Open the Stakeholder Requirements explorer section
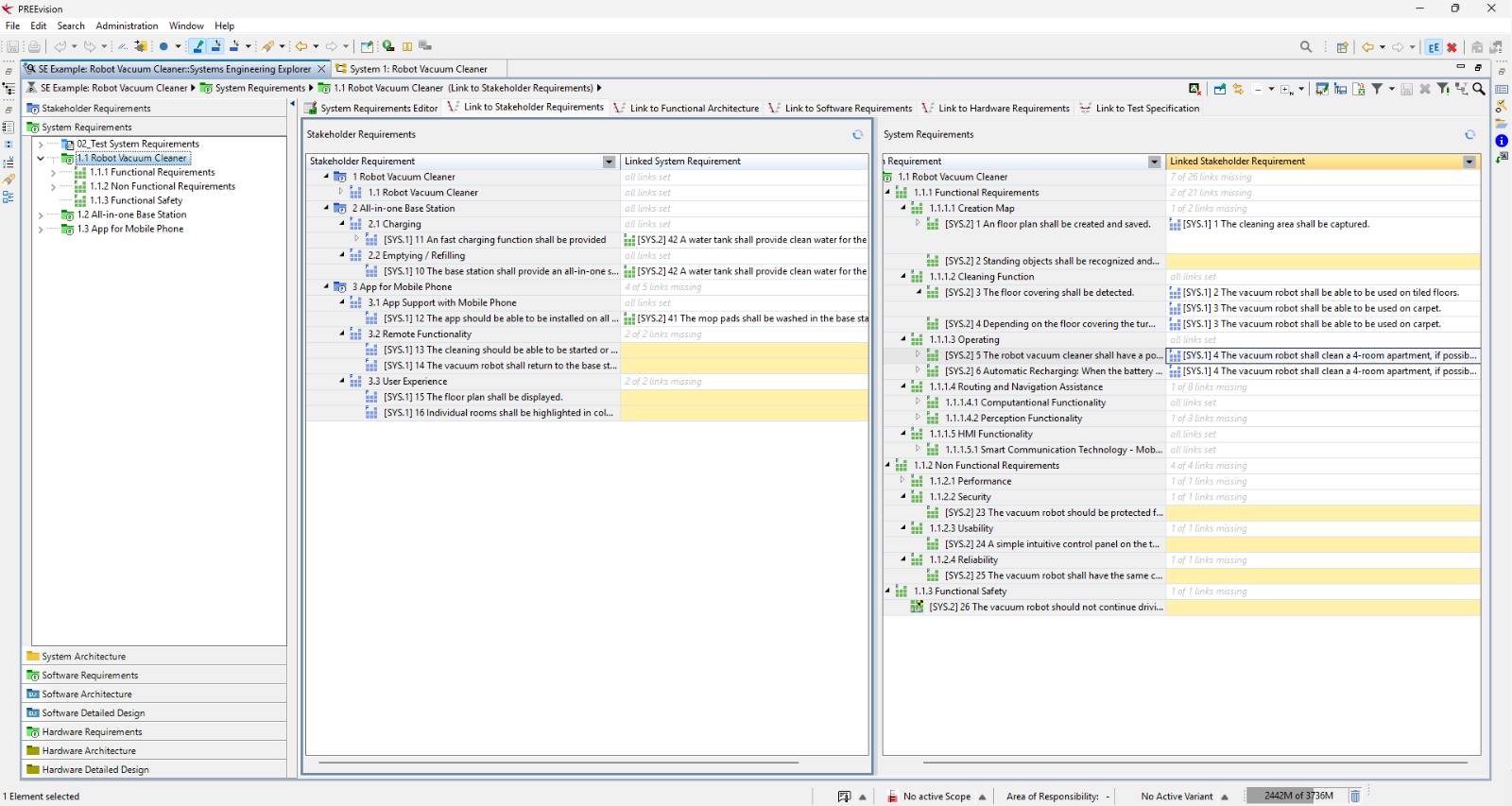The height and width of the screenshot is (806, 1512). tap(155, 109)
